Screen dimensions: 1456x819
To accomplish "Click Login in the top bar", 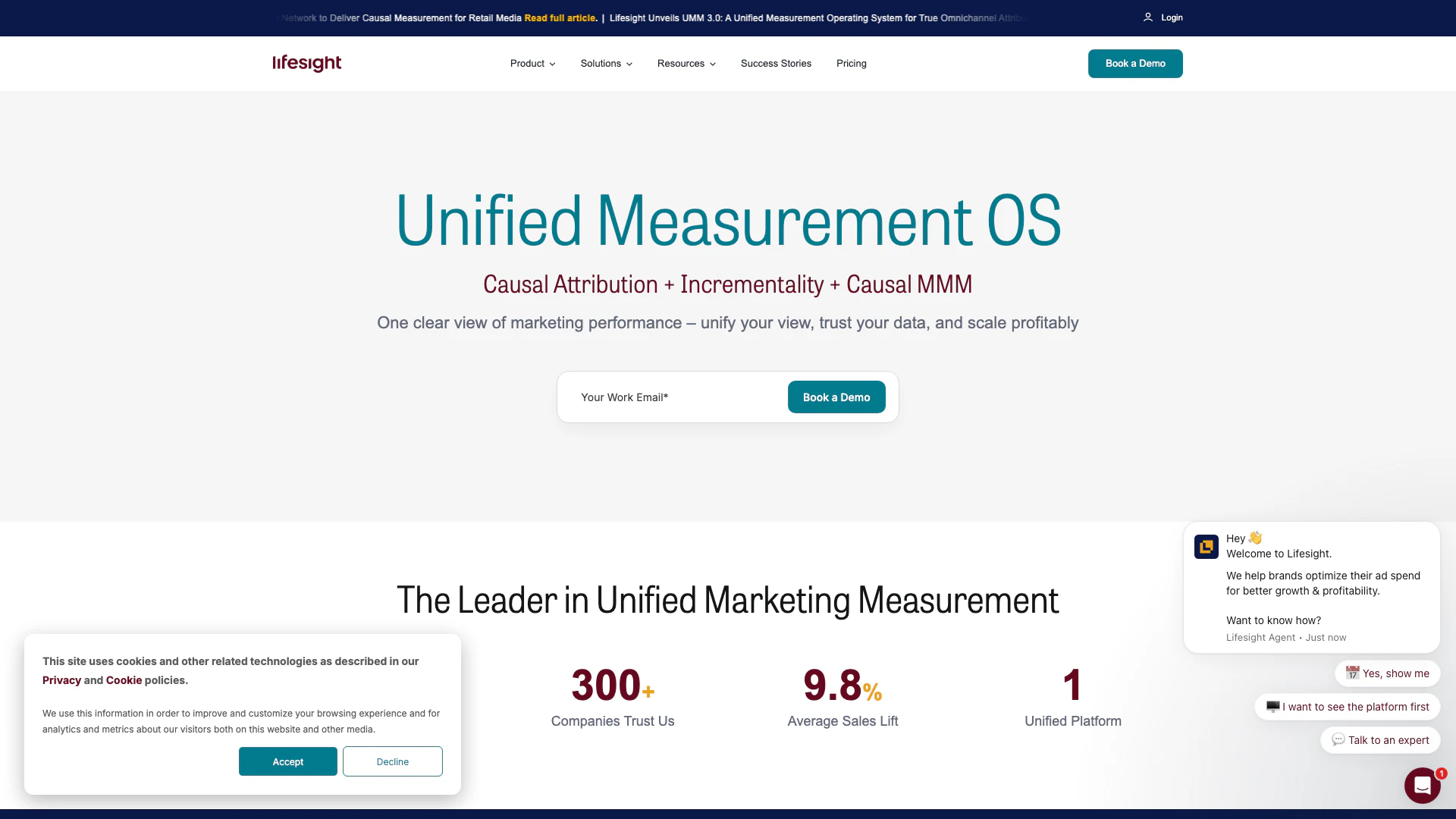I will (1171, 17).
